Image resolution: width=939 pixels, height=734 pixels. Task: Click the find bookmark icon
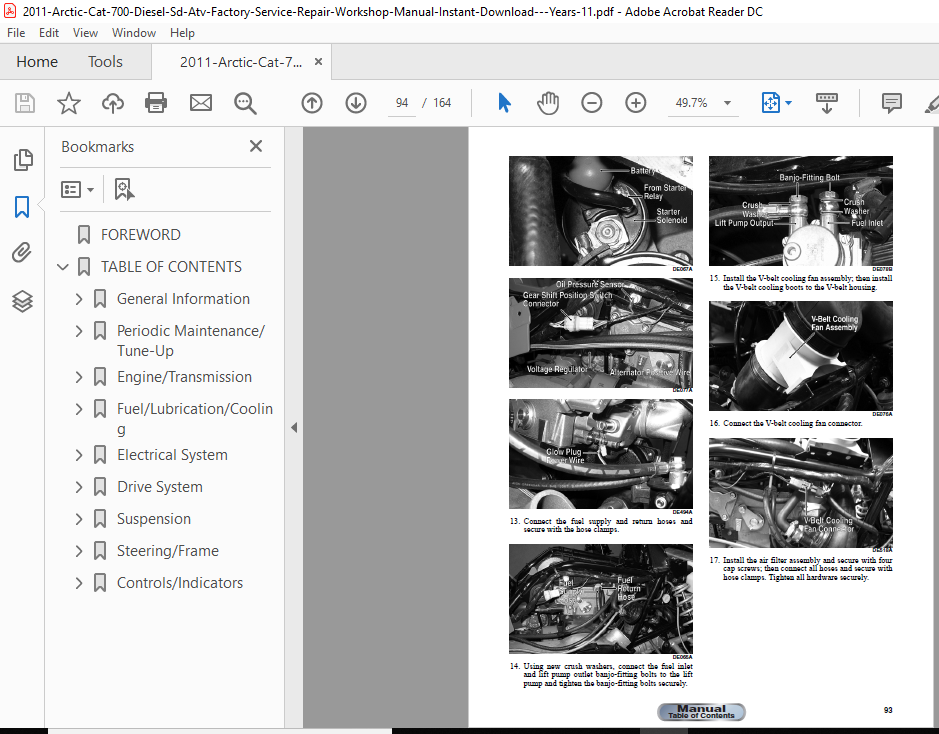coord(124,189)
